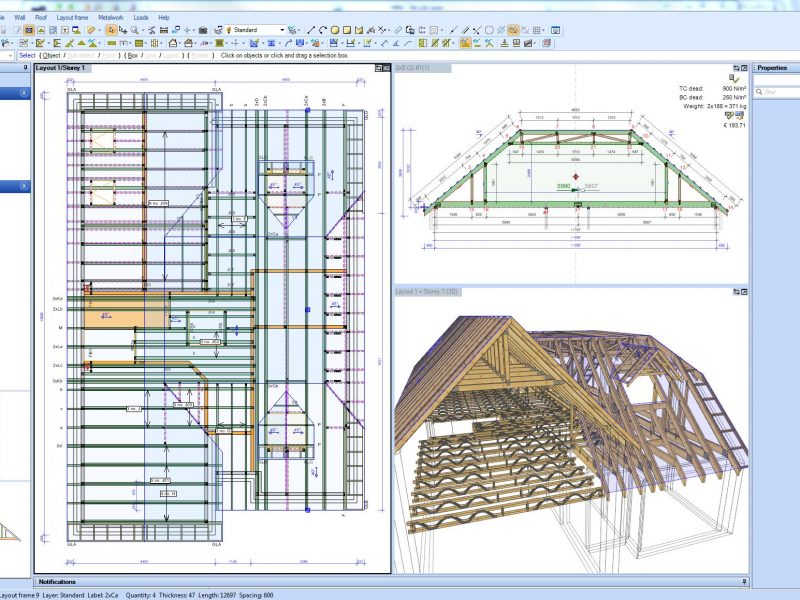Open the Standard layer dropdown

click(282, 30)
